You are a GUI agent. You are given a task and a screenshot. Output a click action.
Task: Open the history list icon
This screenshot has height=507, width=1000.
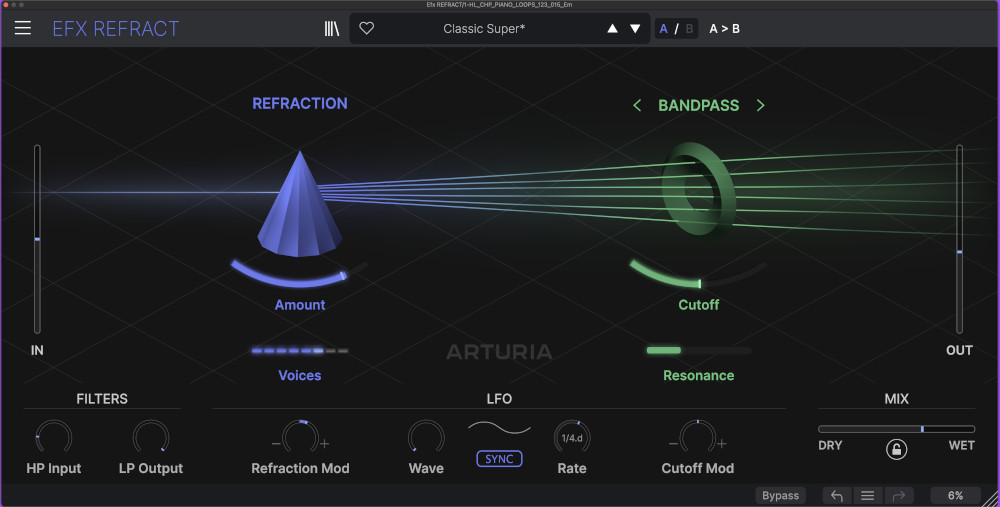tap(867, 495)
